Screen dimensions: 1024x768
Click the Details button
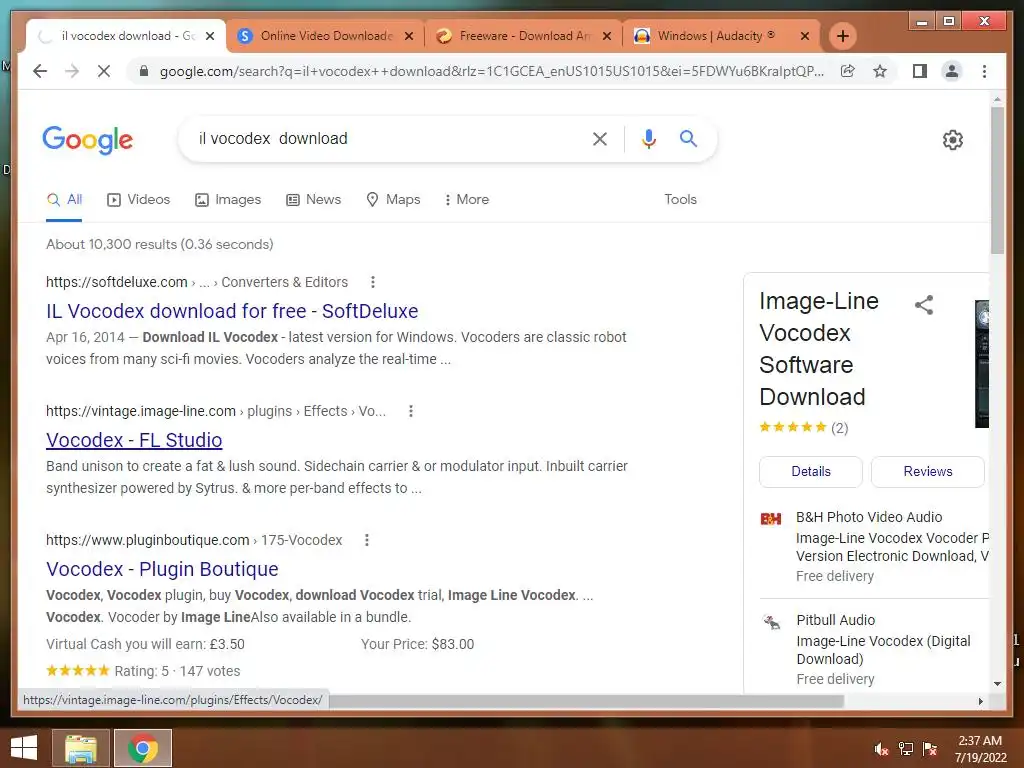(810, 472)
